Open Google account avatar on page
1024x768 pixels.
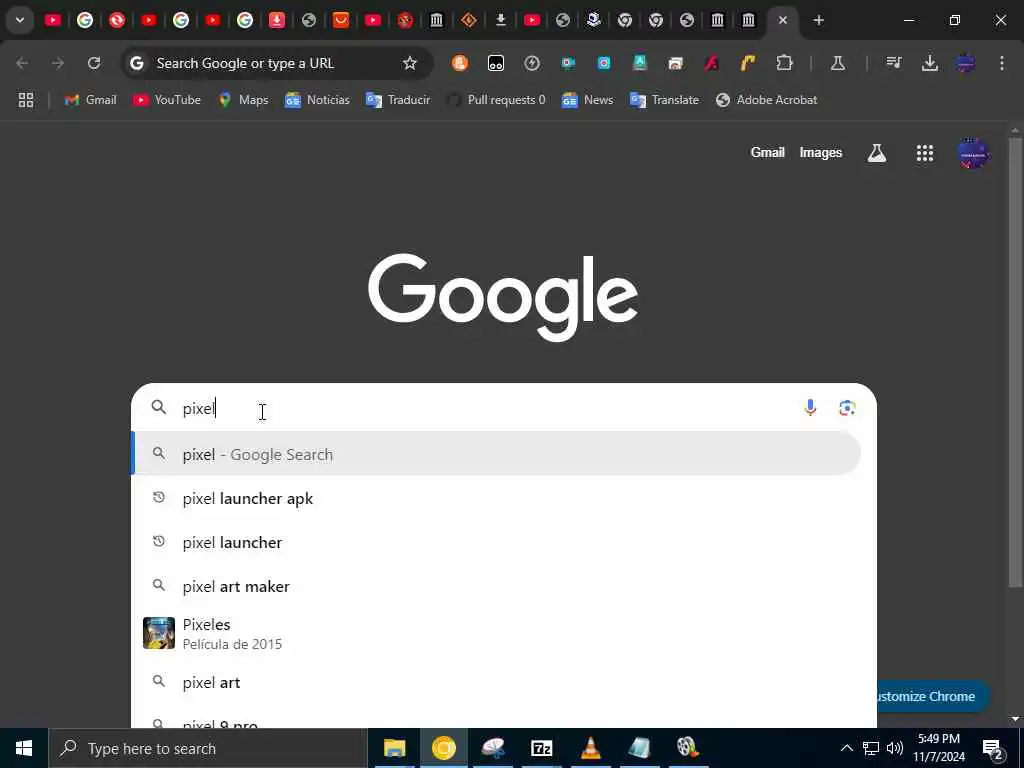click(x=973, y=153)
